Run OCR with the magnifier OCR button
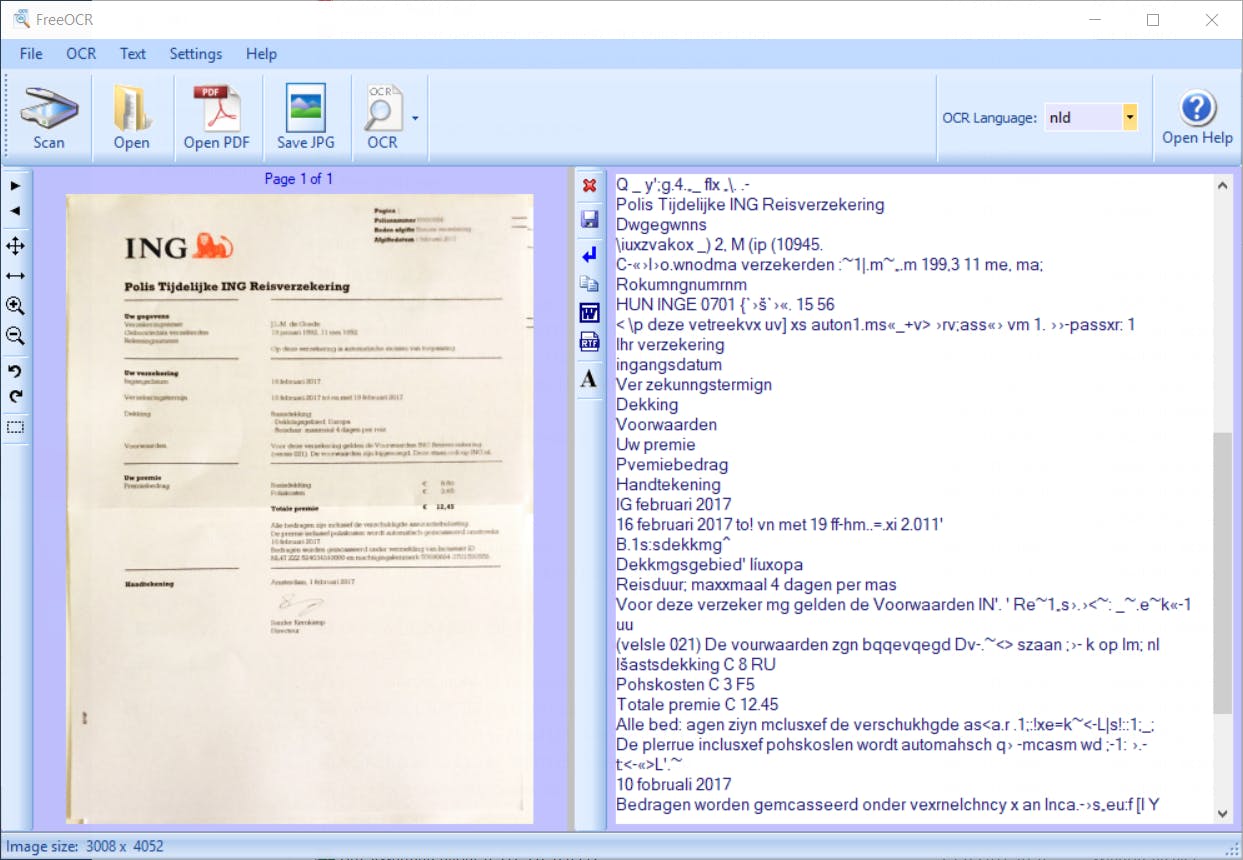1243x860 pixels. pos(382,118)
